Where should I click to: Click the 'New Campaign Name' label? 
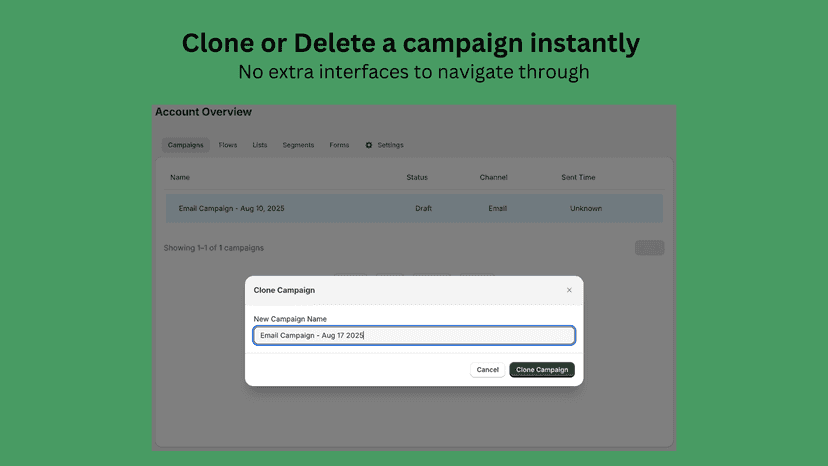click(x=290, y=319)
